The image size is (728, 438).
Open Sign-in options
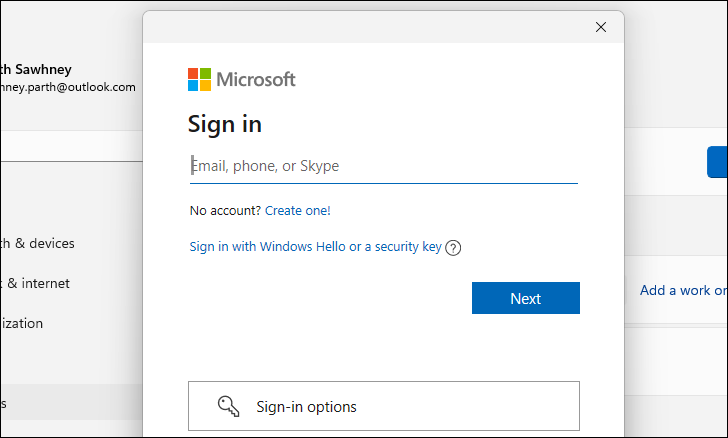pyautogui.click(x=384, y=406)
